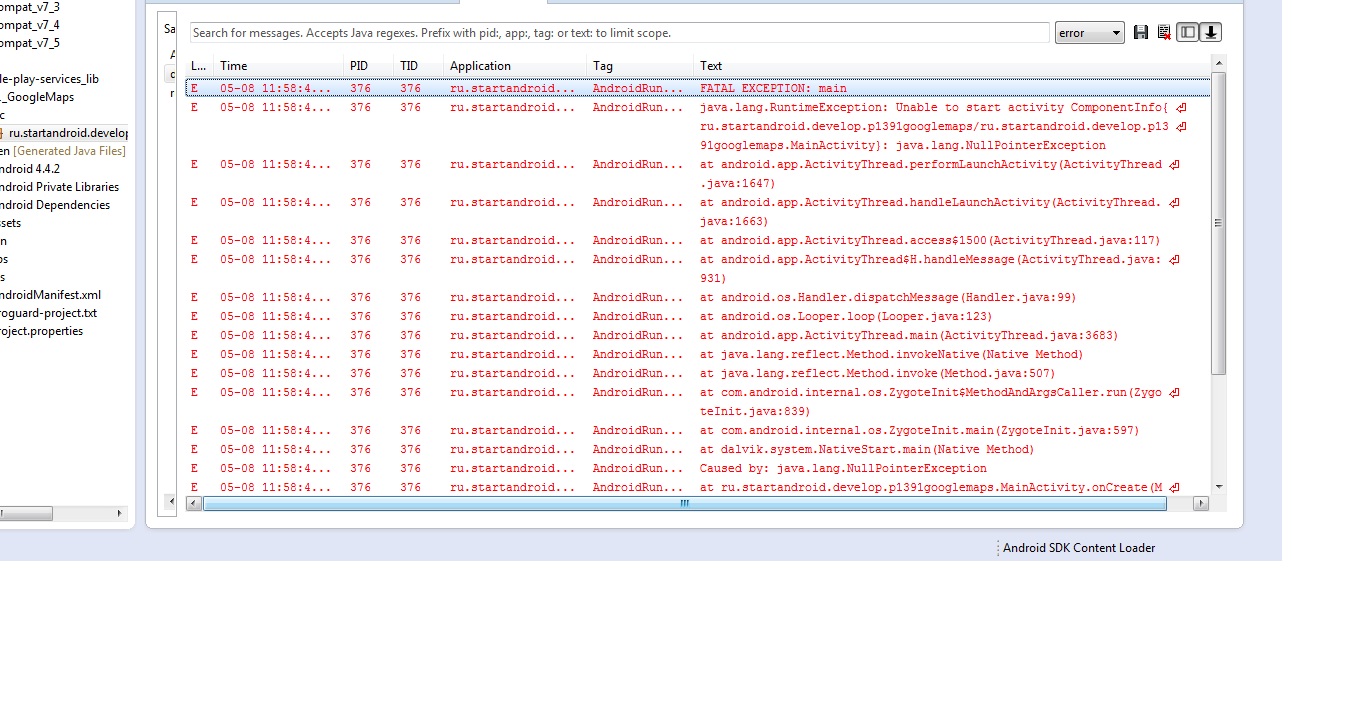Viewport: 1366px width, 728px height.
Task: Click the project tree scroll right arrow
Action: tap(120, 513)
